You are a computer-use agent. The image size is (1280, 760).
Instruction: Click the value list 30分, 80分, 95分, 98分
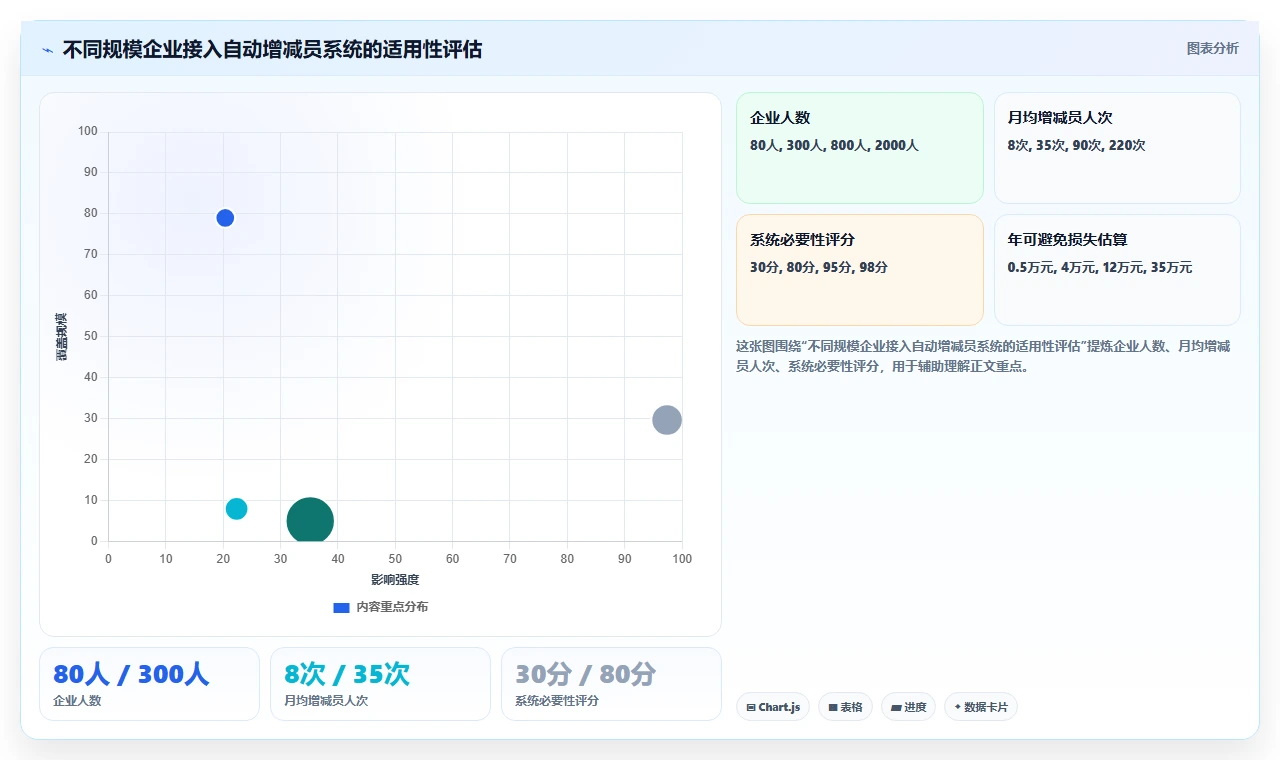819,267
